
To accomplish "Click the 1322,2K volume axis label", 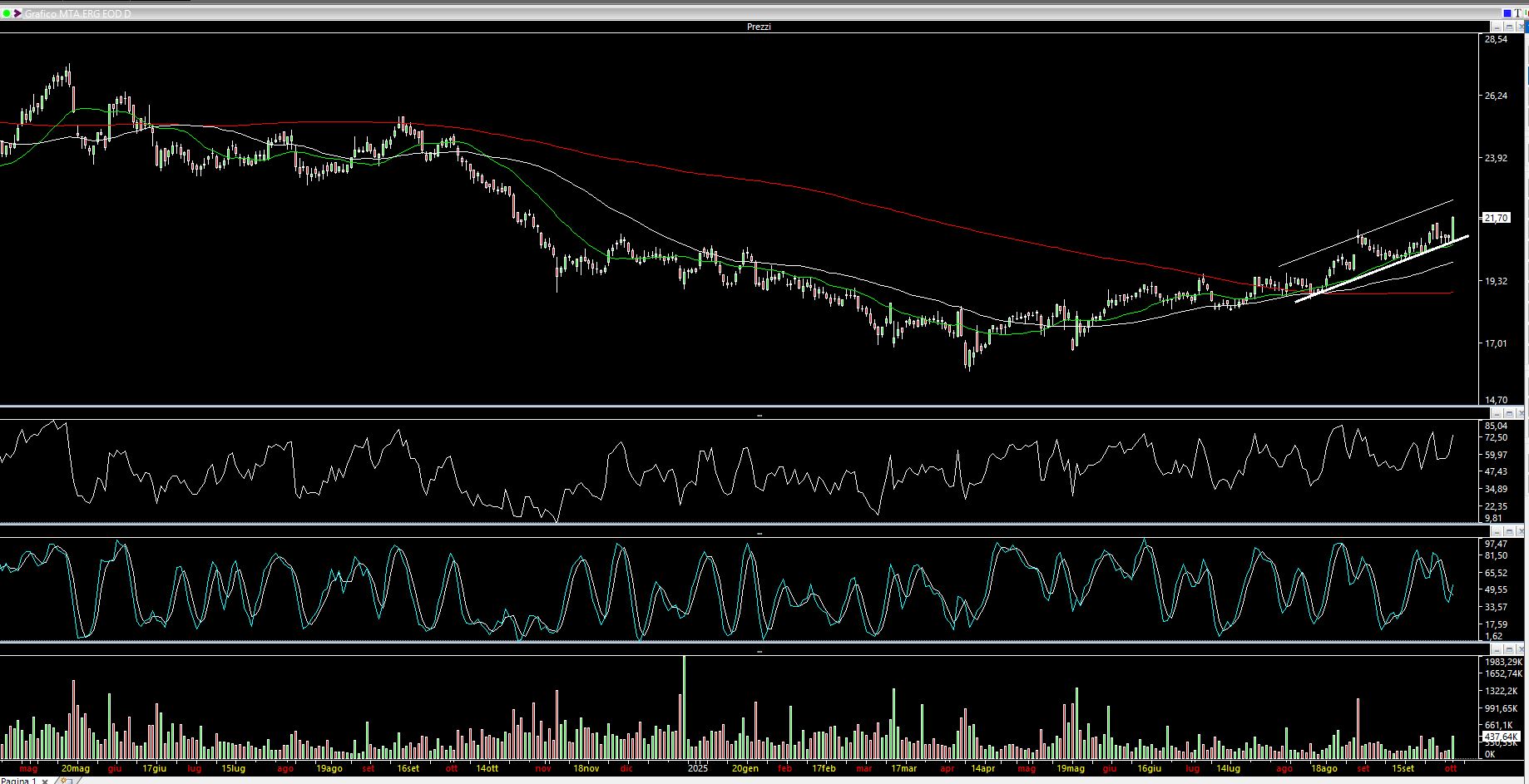I will 1502,691.
